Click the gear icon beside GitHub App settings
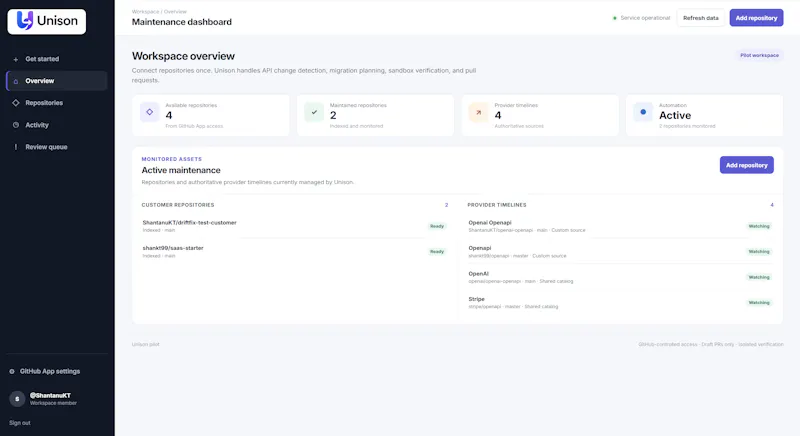This screenshot has width=800, height=436. click(x=12, y=371)
